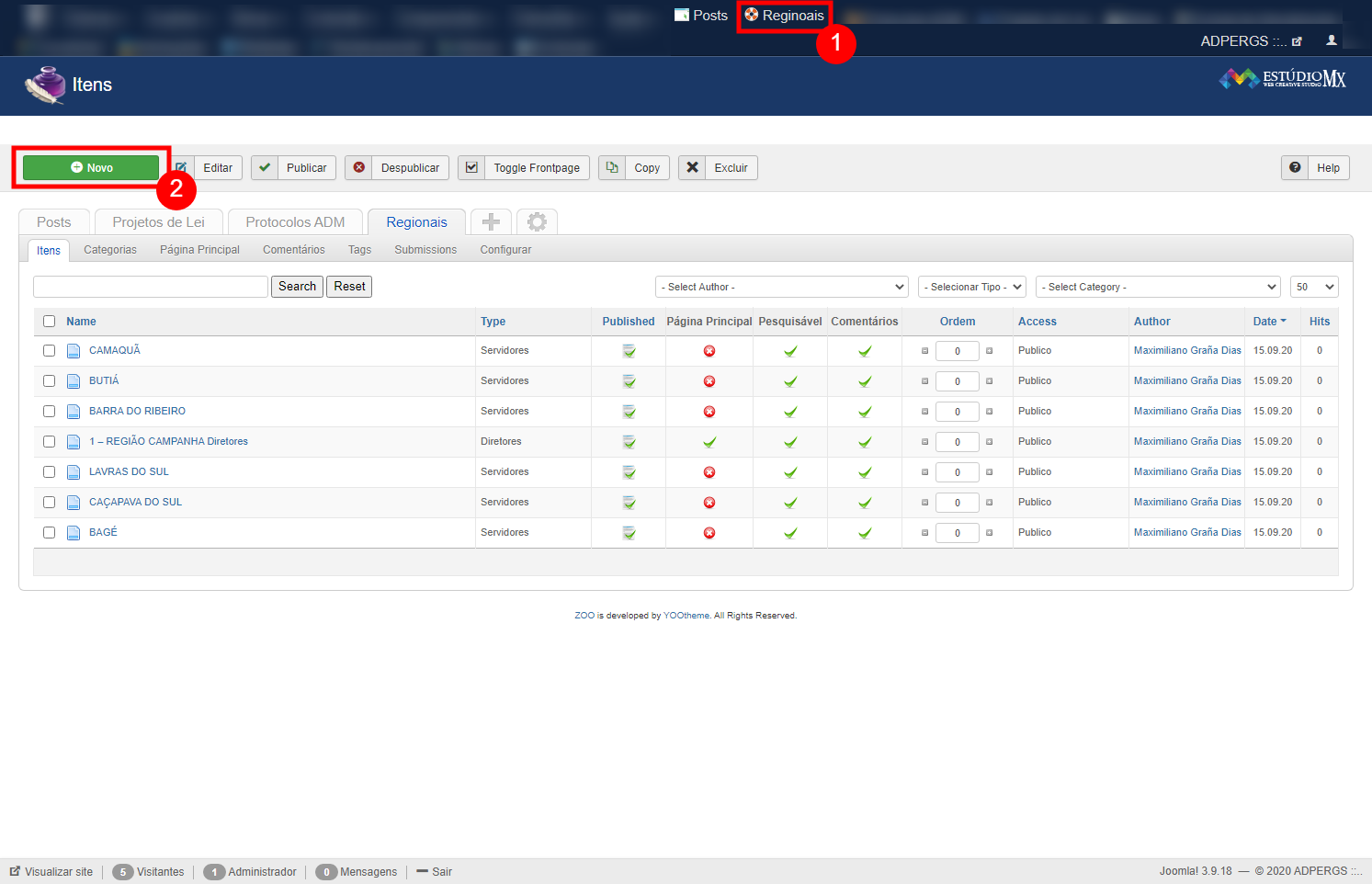Screen dimensions: 1372x884
Task: Click the Excluir toolbar button
Action: [x=718, y=168]
